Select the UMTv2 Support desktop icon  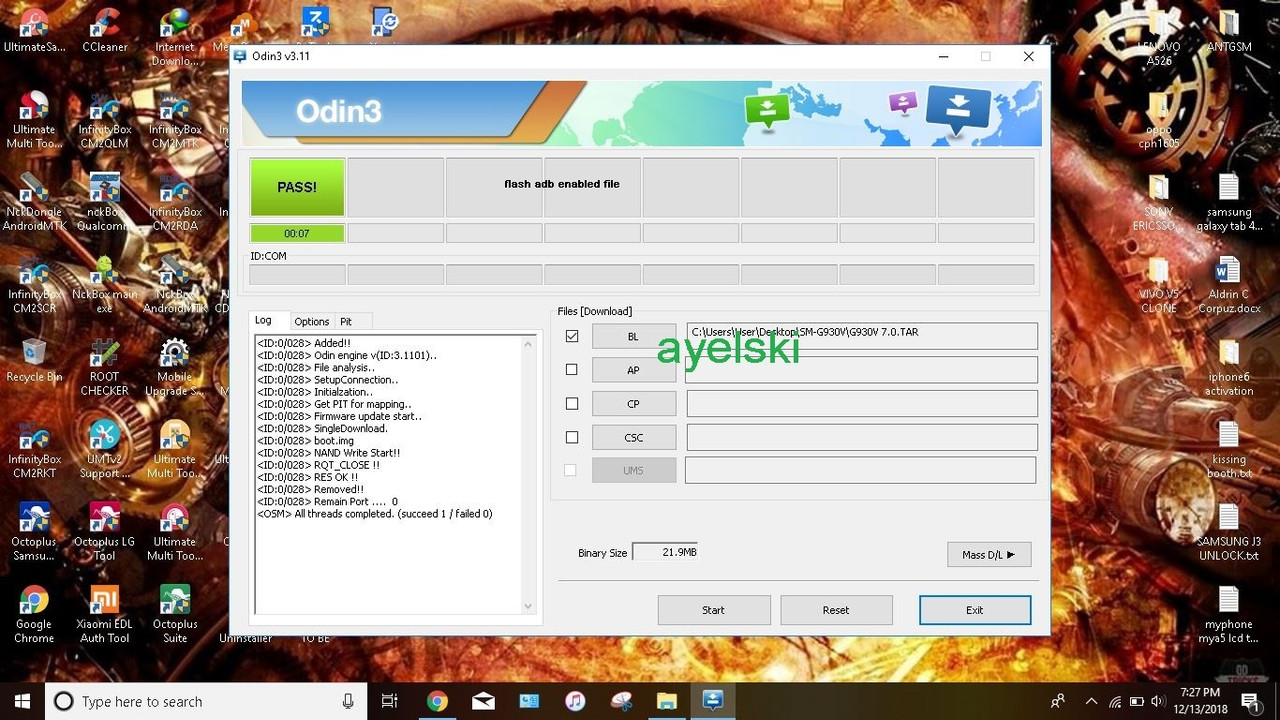point(105,451)
